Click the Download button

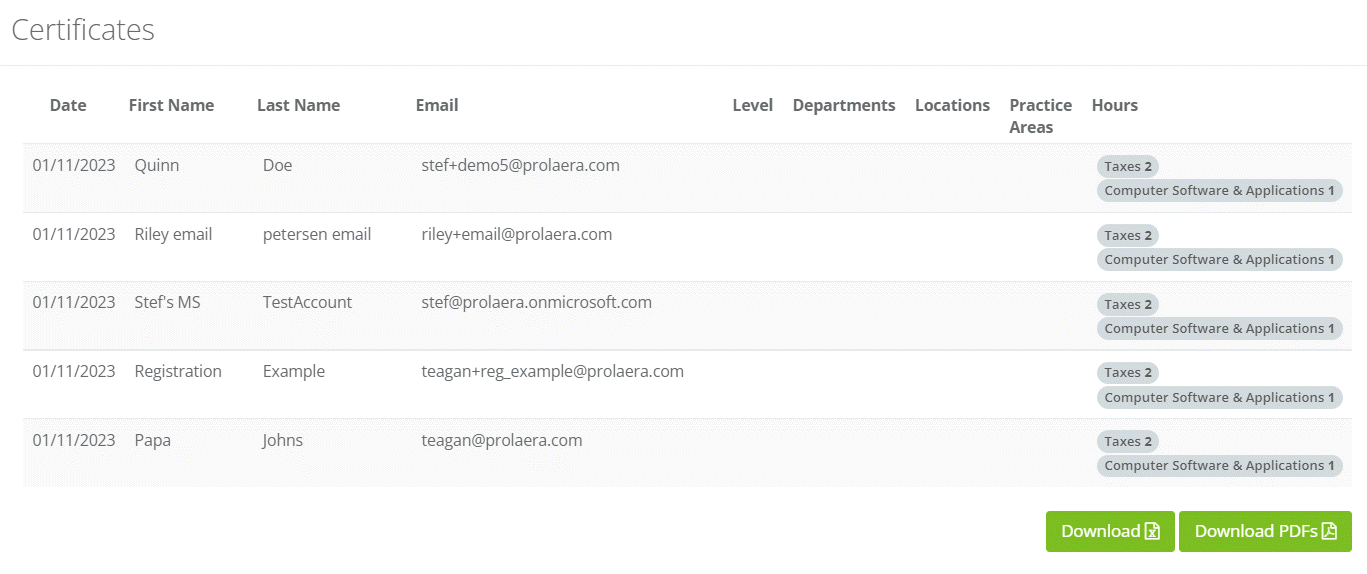(1110, 531)
